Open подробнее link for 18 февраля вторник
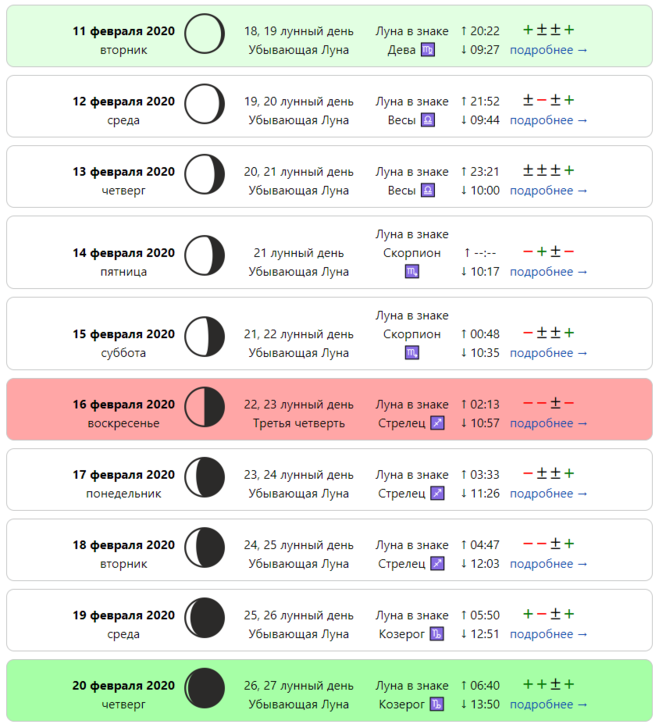Image resolution: width=659 pixels, height=724 pixels. (x=548, y=564)
